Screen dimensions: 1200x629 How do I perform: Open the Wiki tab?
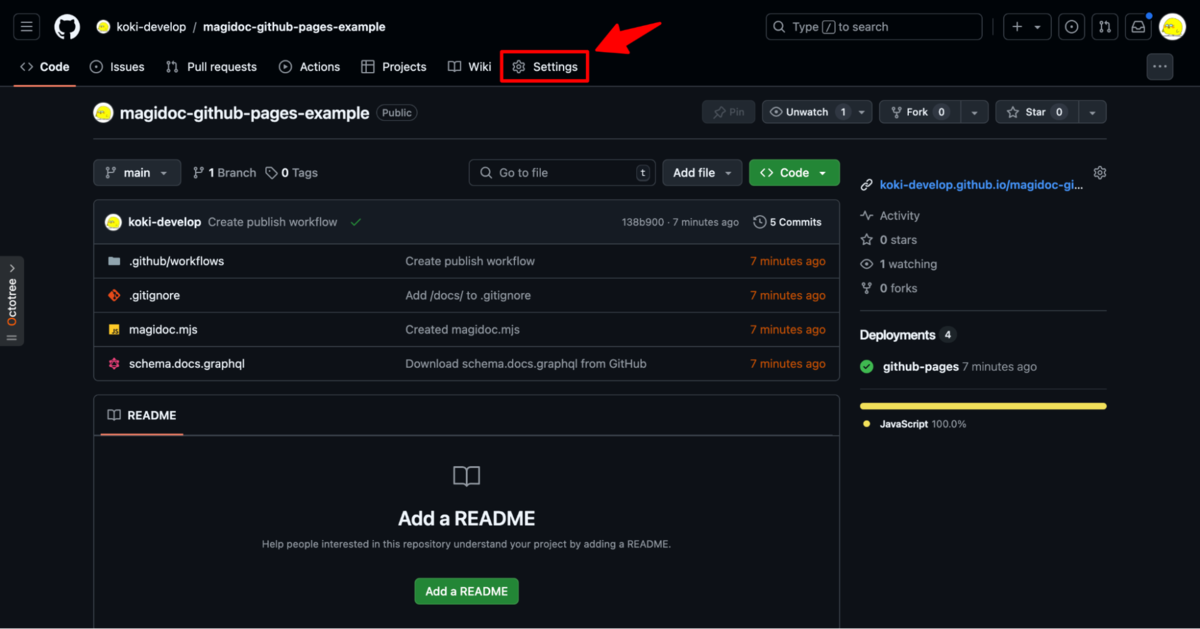tap(469, 67)
